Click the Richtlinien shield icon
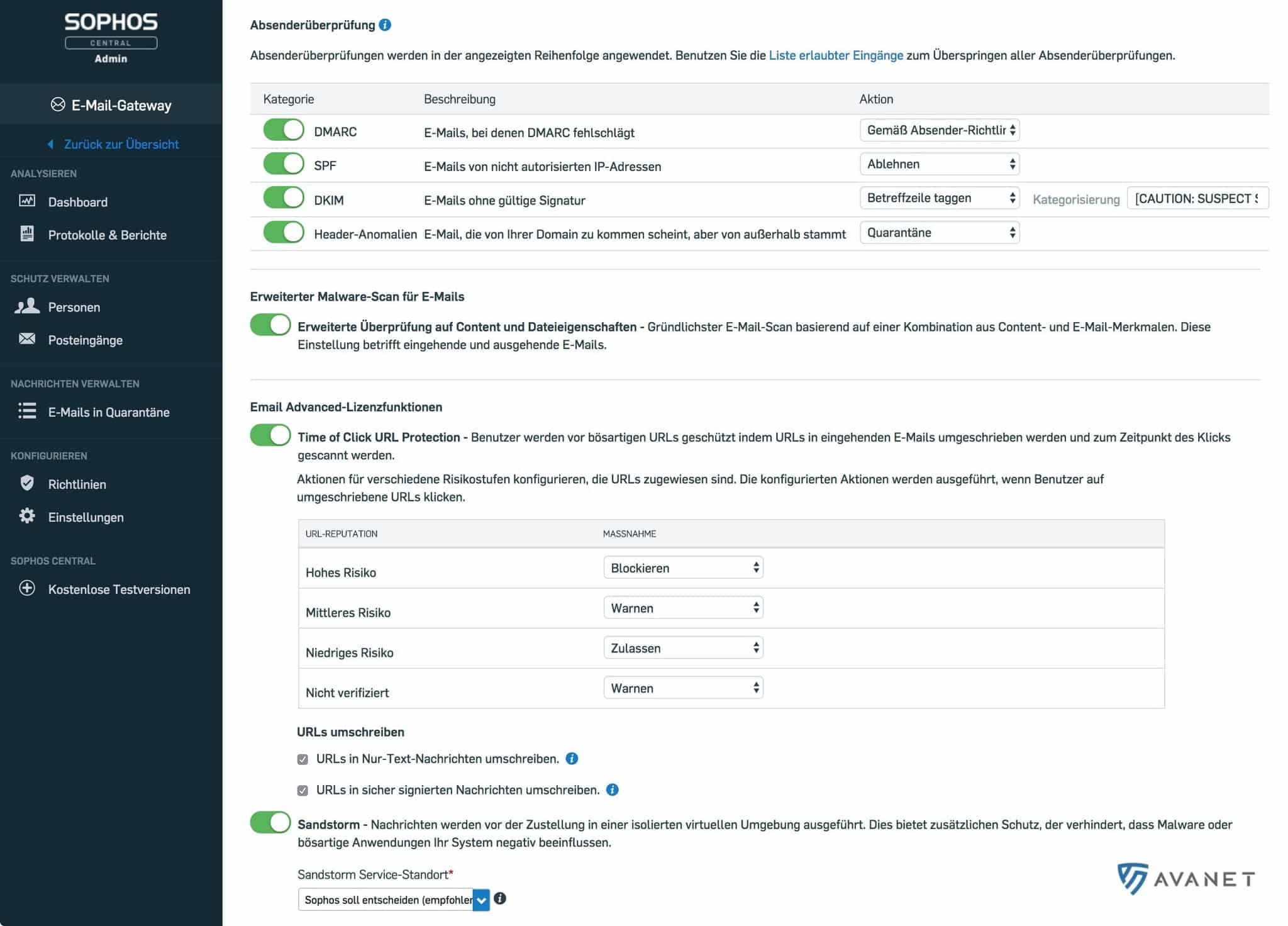Image resolution: width=1288 pixels, height=926 pixels. pyautogui.click(x=27, y=483)
